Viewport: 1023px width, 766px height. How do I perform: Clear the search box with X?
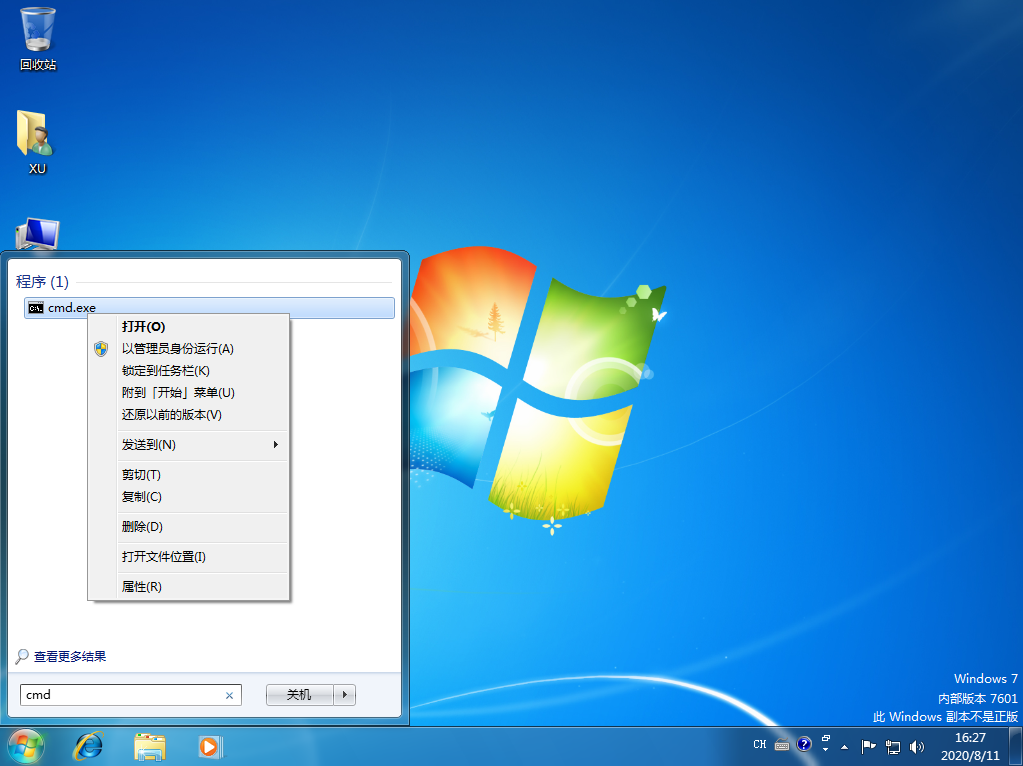coord(229,696)
